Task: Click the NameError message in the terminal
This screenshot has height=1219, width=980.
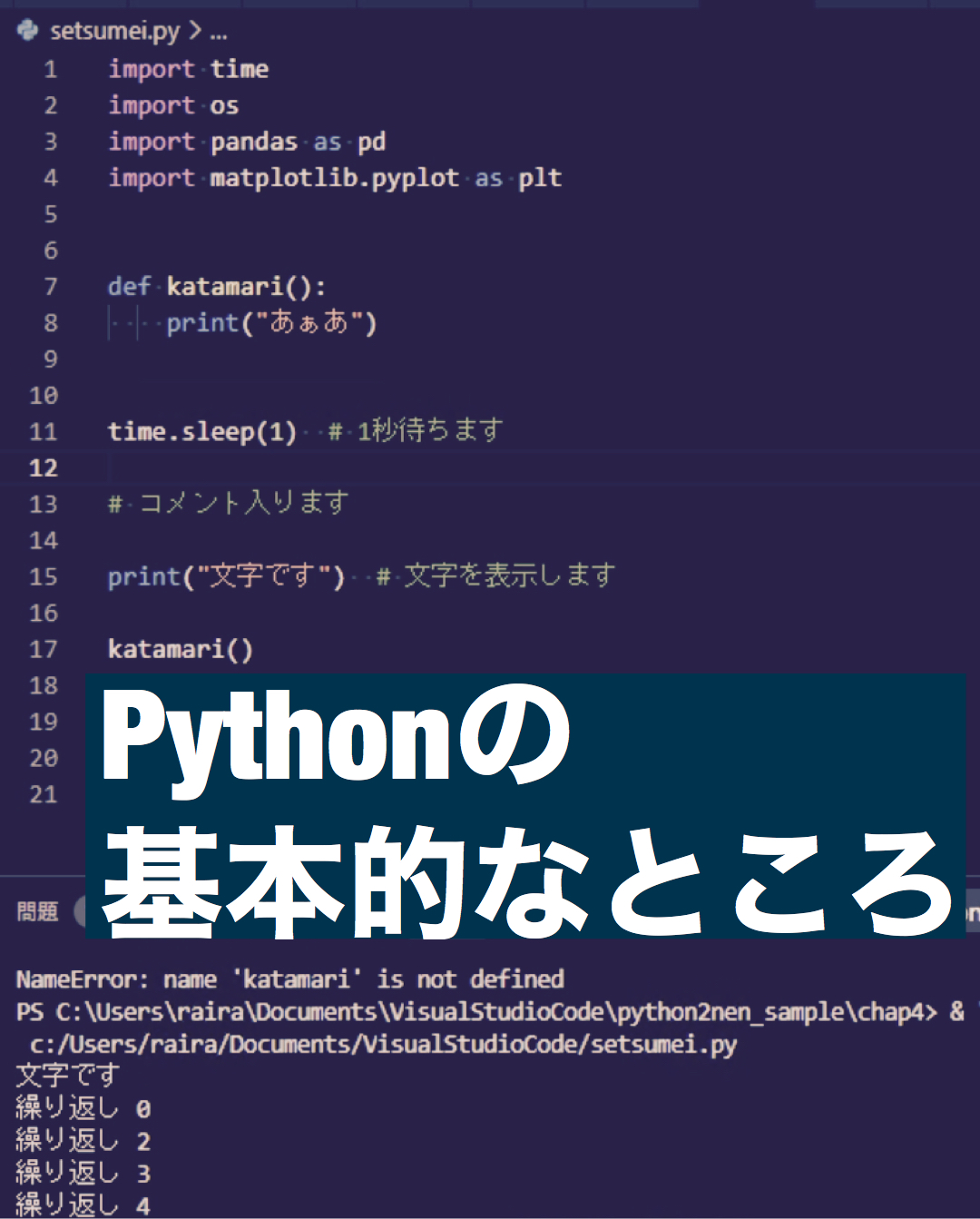Action: 290,979
